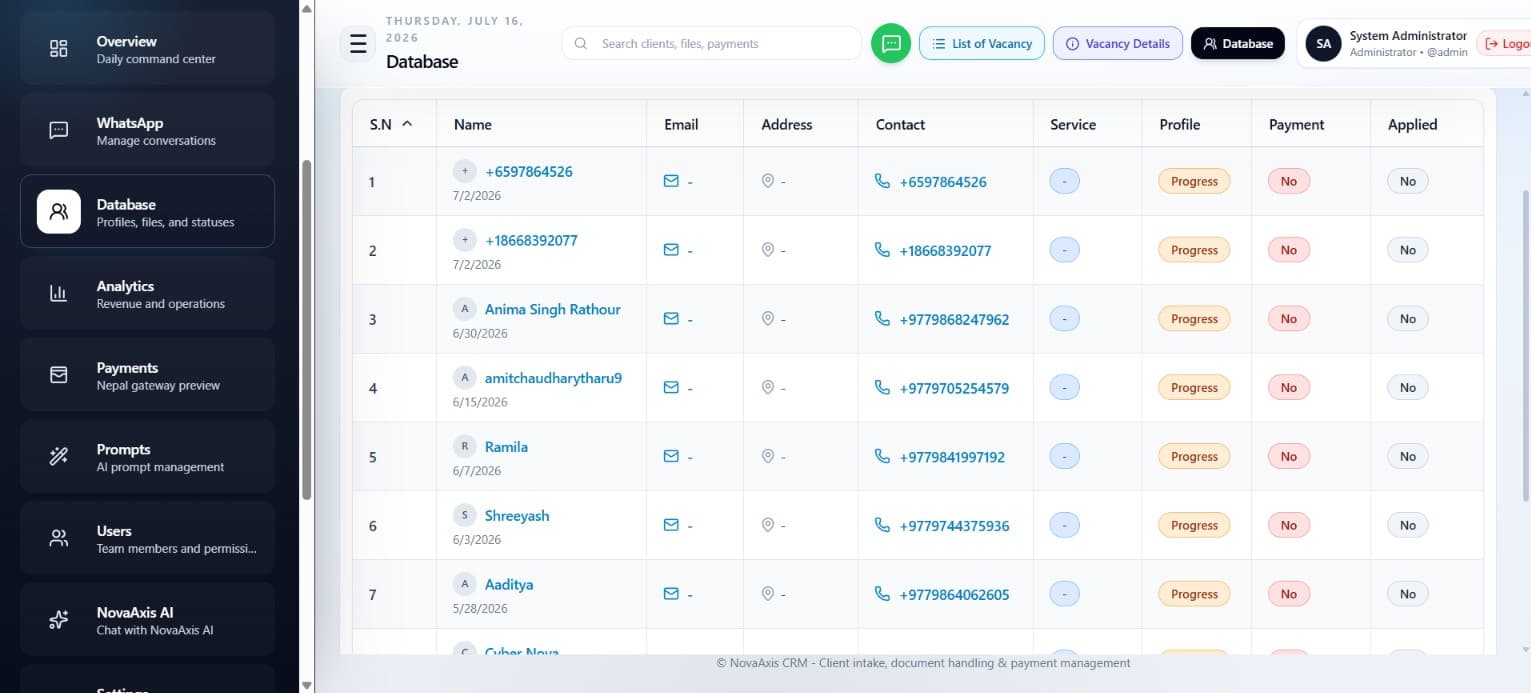Image resolution: width=1531 pixels, height=693 pixels.
Task: Click address pin icon in Shreeyash's row
Action: click(768, 525)
